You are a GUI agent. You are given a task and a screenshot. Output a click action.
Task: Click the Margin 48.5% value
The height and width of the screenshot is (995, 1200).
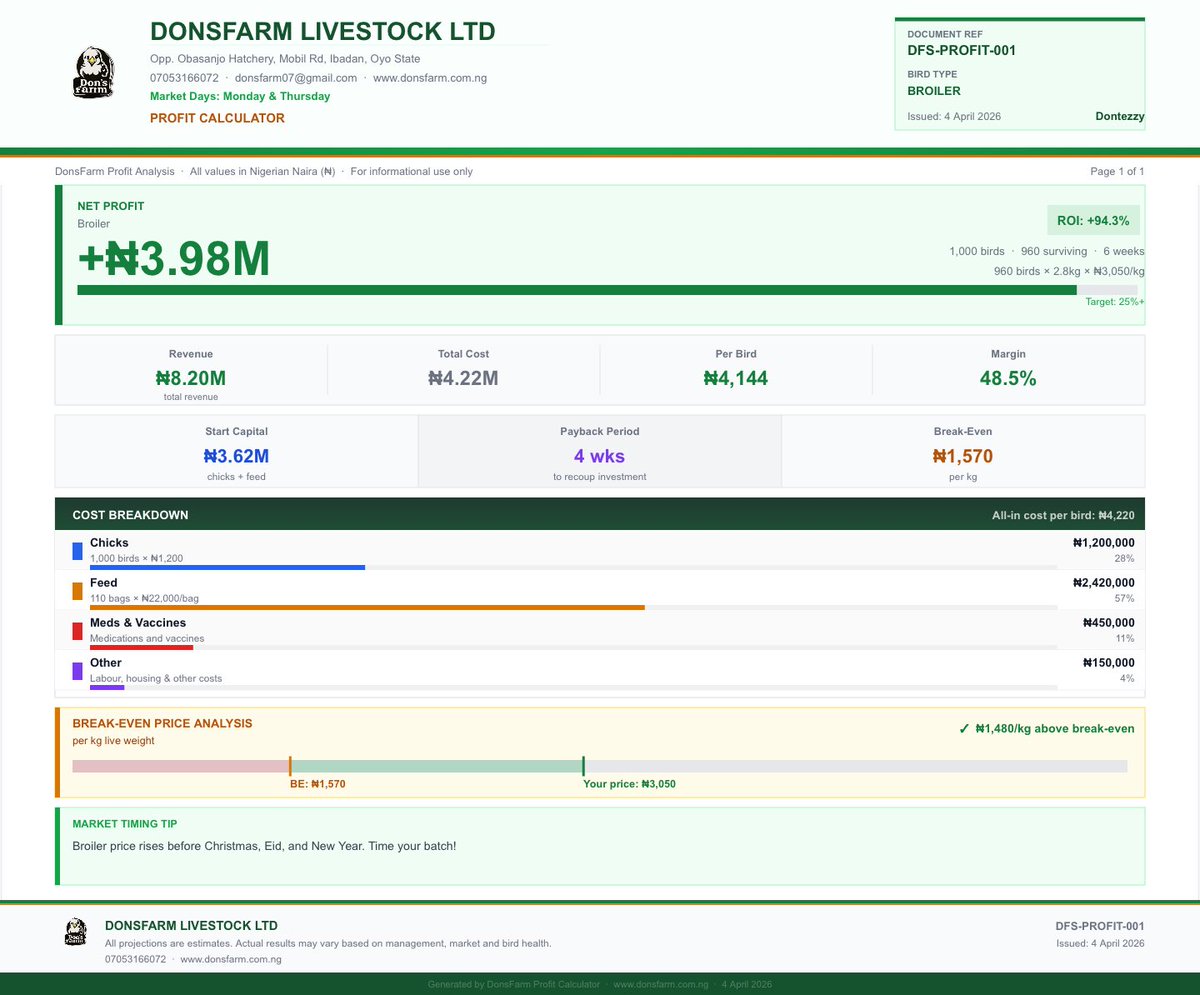tap(1008, 378)
